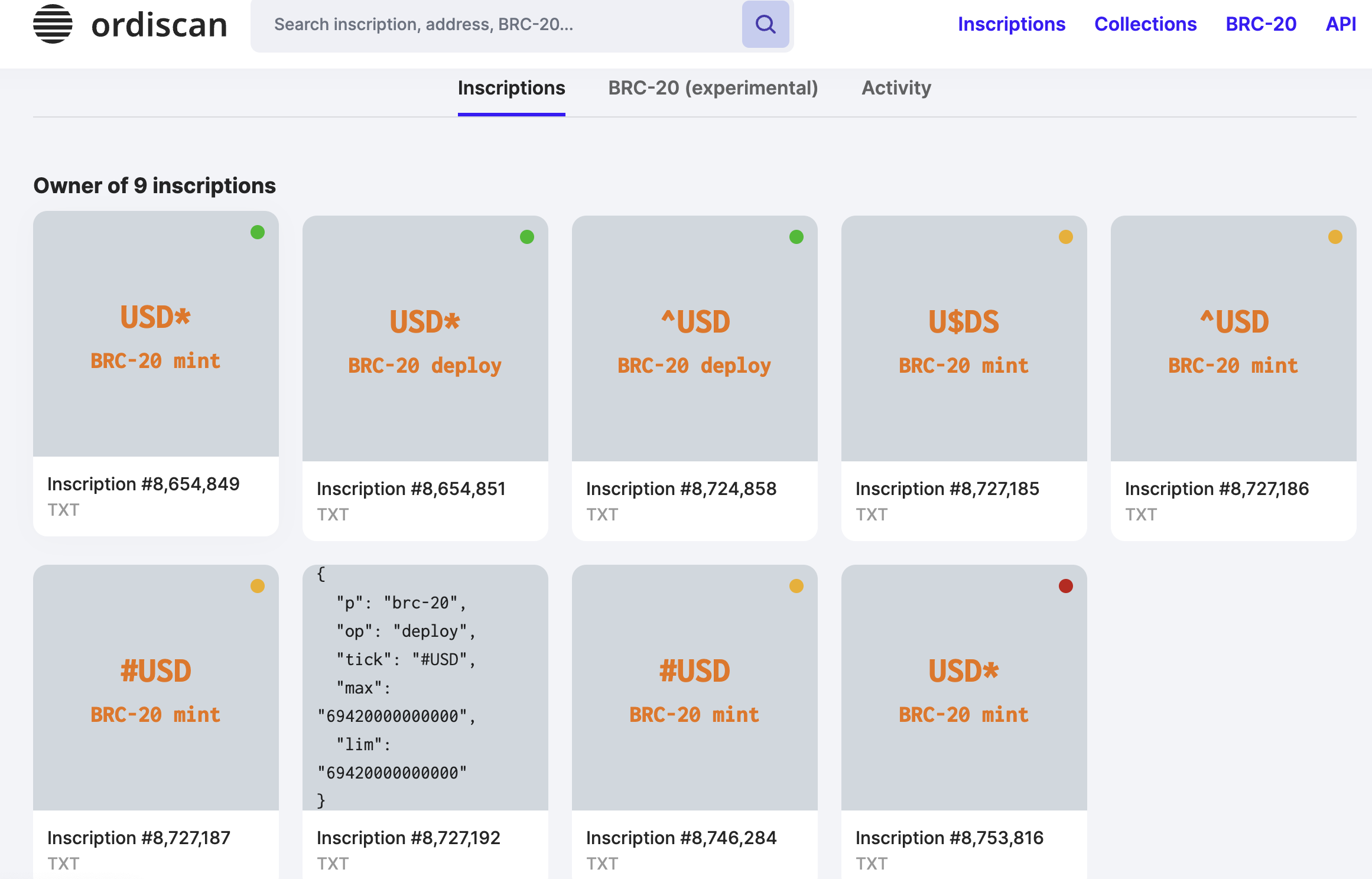Focus the search inscription input field
The image size is (1372, 879).
point(496,24)
